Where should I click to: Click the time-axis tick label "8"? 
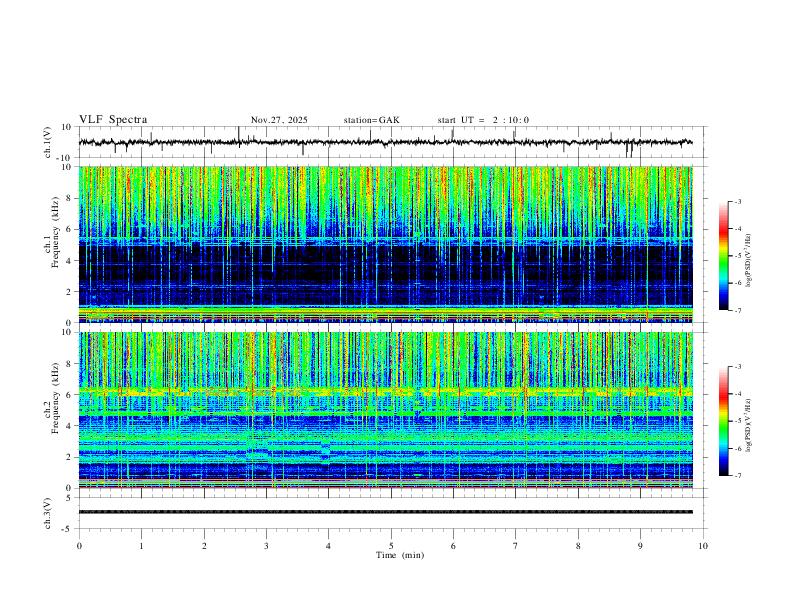click(578, 546)
